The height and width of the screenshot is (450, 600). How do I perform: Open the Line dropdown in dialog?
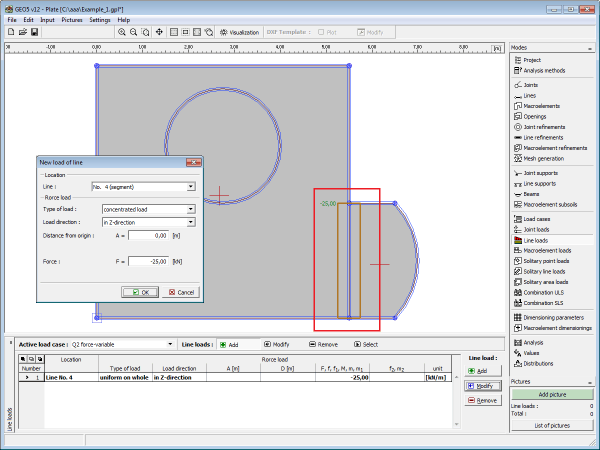point(190,187)
